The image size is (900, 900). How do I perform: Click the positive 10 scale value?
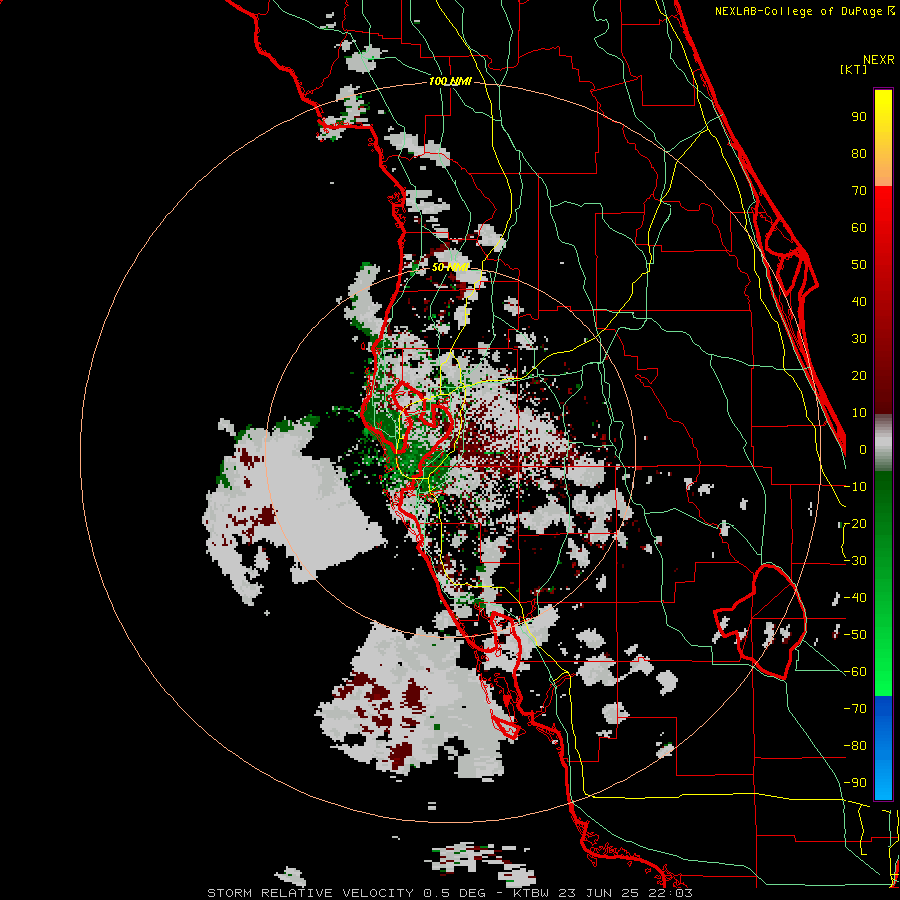click(x=859, y=413)
